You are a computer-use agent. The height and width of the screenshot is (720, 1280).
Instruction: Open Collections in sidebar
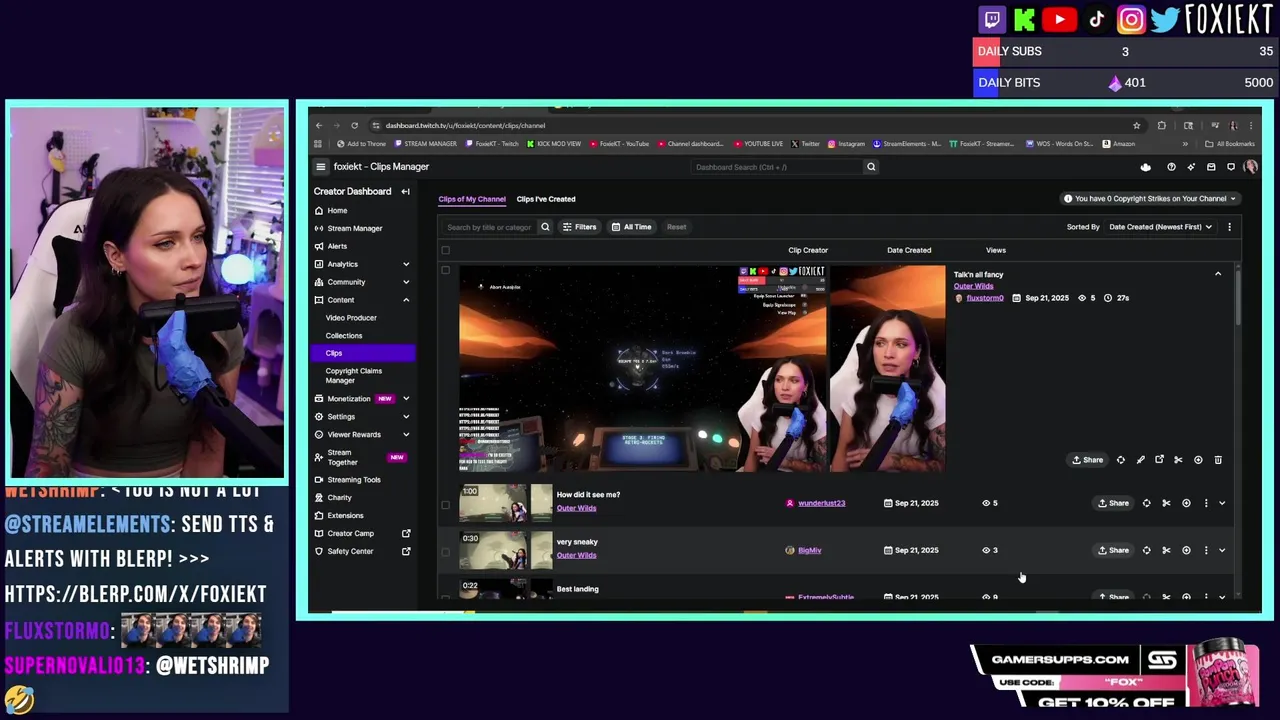(x=344, y=336)
